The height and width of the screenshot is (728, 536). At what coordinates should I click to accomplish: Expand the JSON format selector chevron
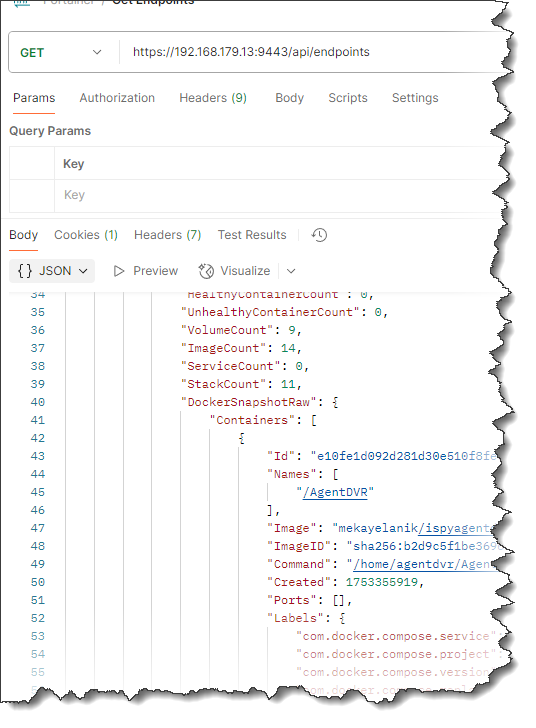[83, 271]
